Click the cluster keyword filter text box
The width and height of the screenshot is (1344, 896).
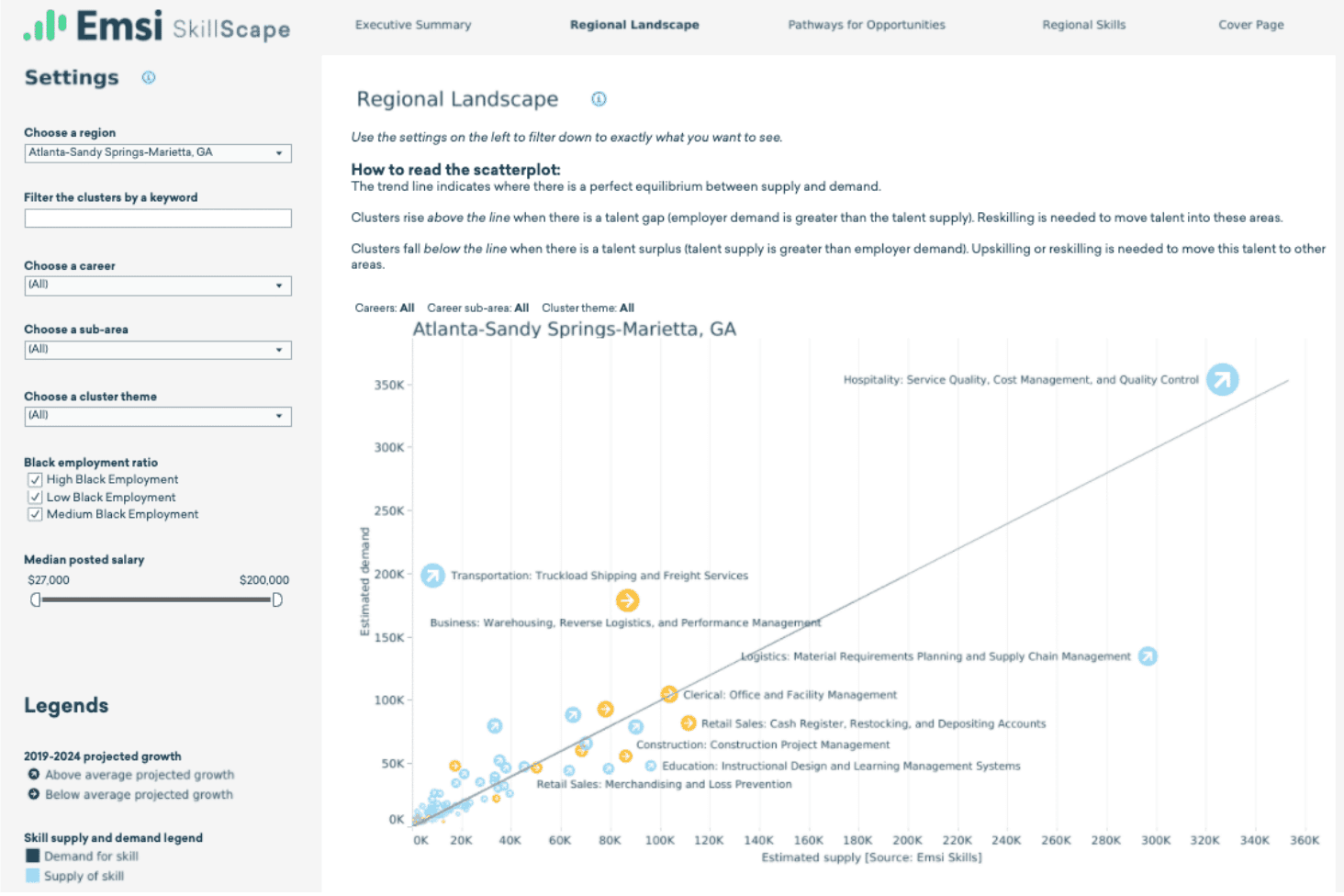point(158,218)
